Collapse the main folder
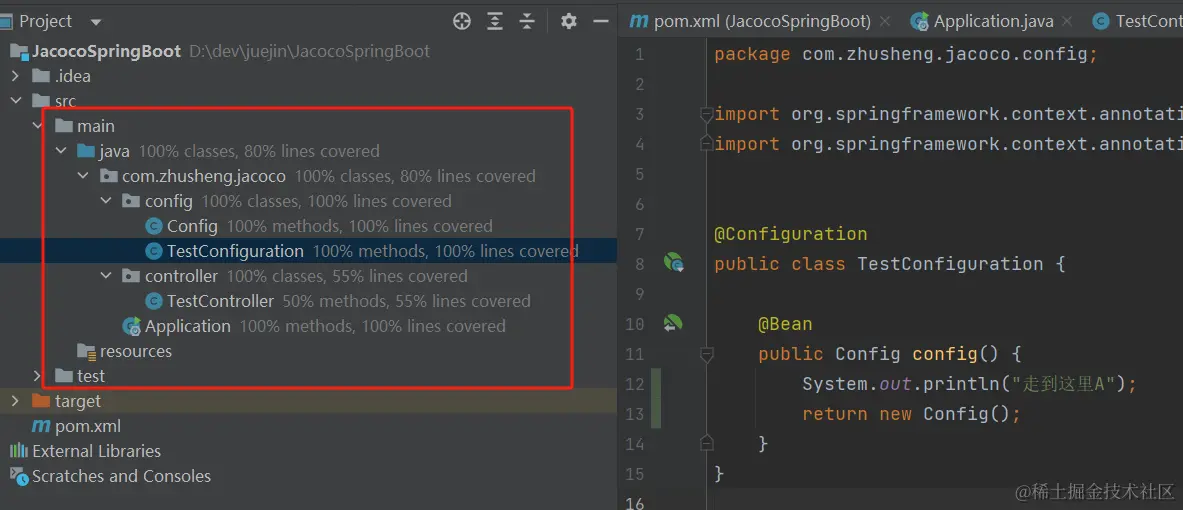This screenshot has height=510, width=1183. click(38, 126)
